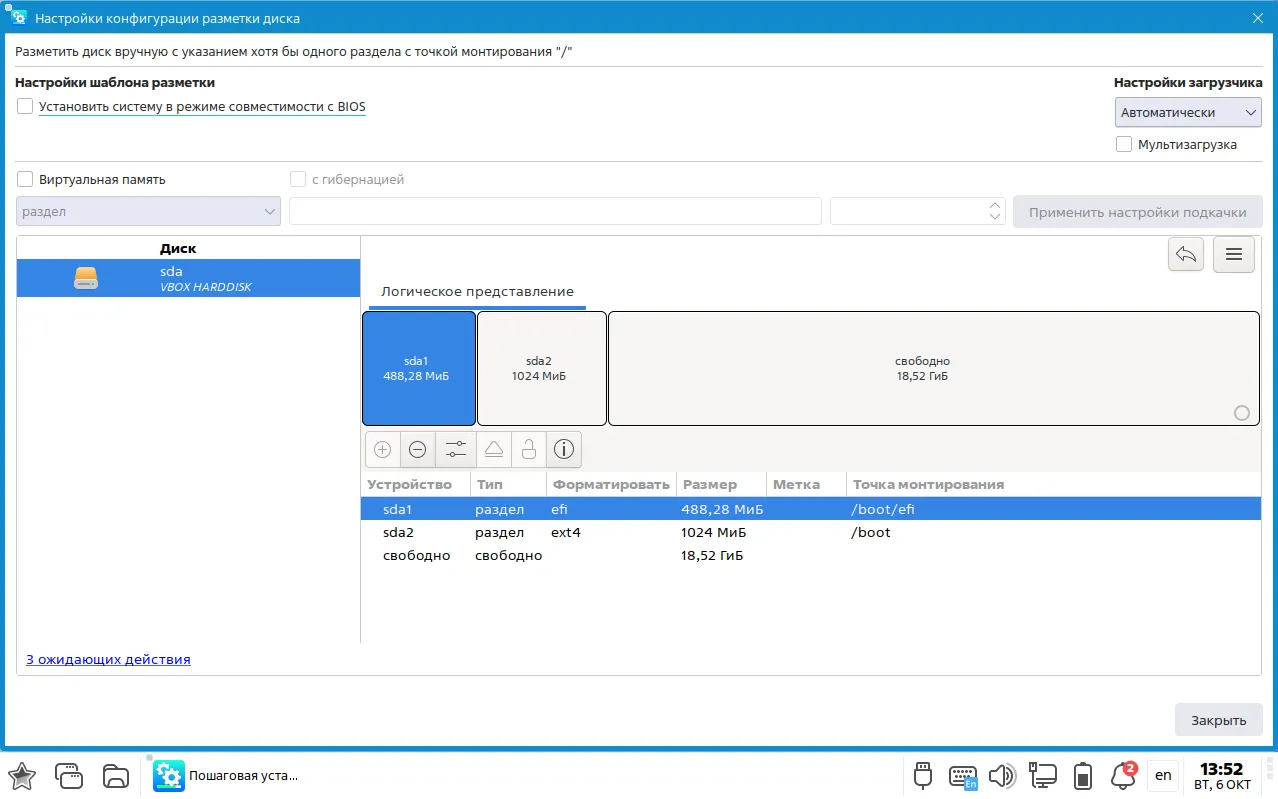Open the network connection tray icon
The image size is (1278, 799).
pyautogui.click(x=1043, y=775)
